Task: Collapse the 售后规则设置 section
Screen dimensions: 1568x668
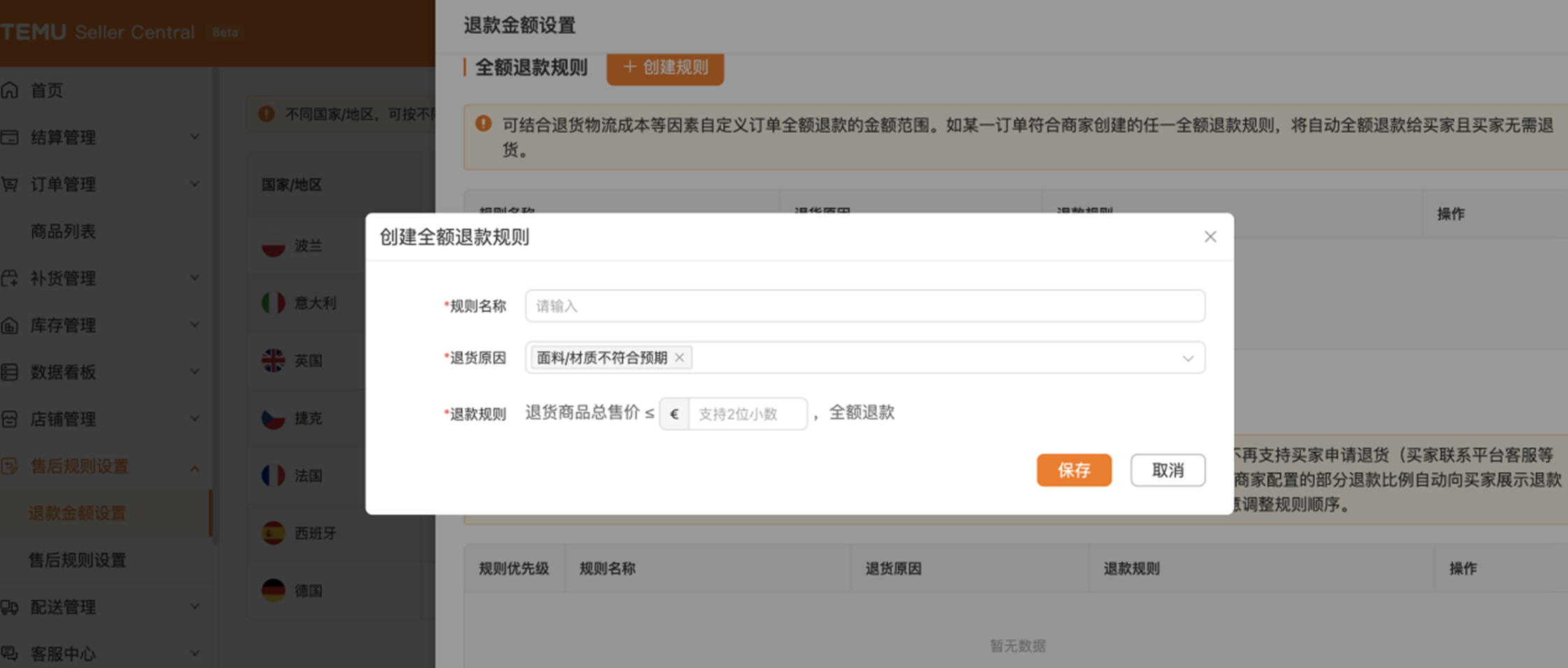Action: pyautogui.click(x=195, y=467)
